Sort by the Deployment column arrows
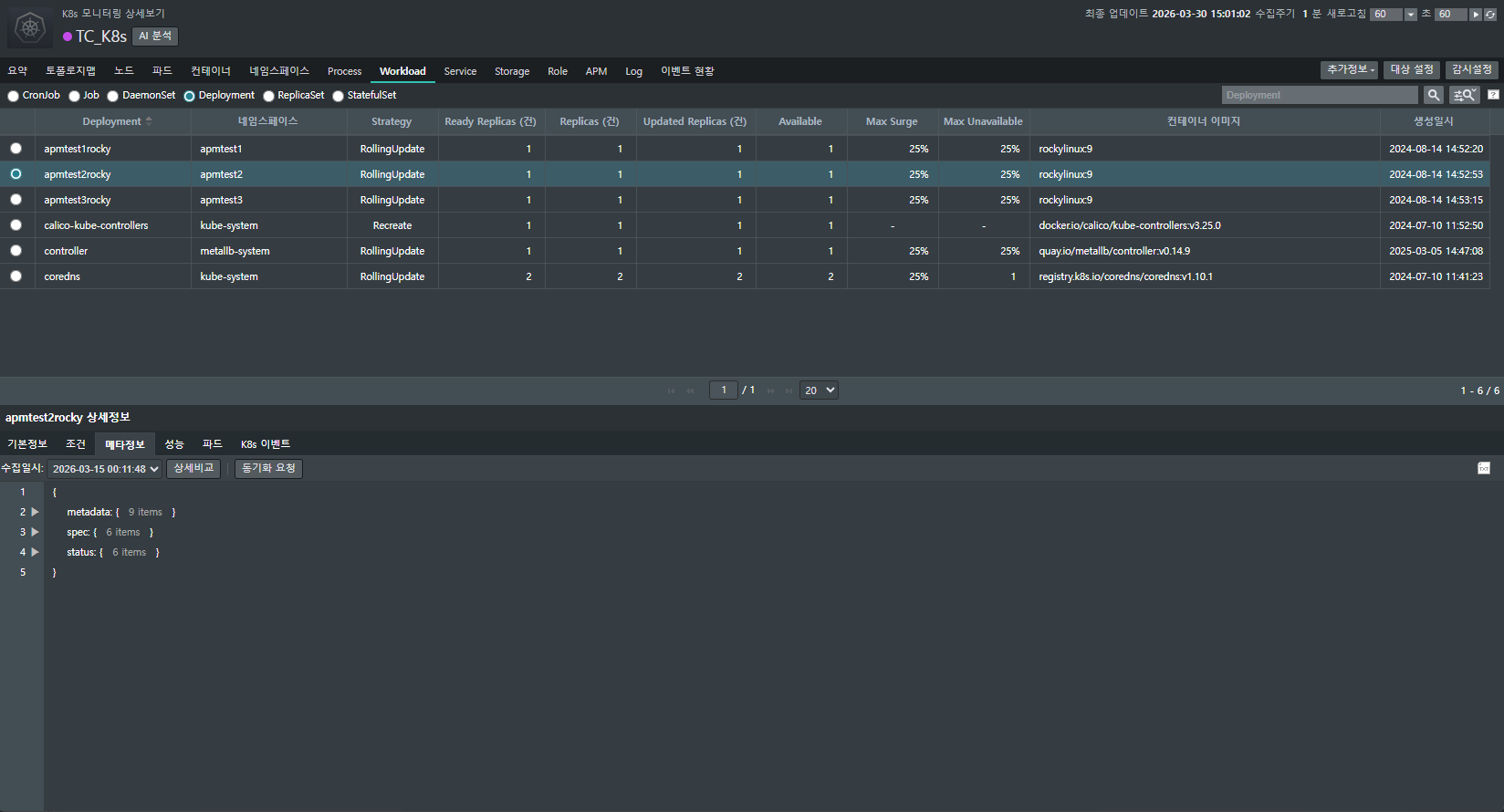1504x812 pixels. (149, 121)
